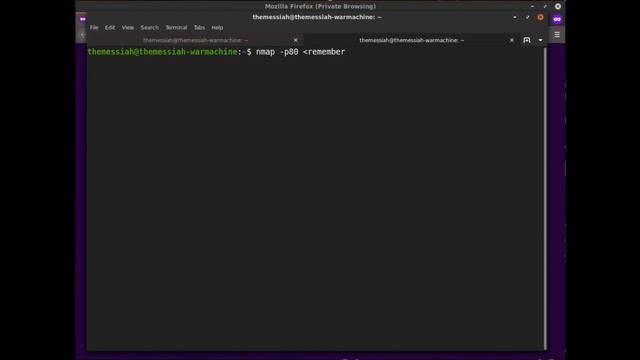The width and height of the screenshot is (640, 360).
Task: Maximize the terminal window
Action: pos(527,17)
